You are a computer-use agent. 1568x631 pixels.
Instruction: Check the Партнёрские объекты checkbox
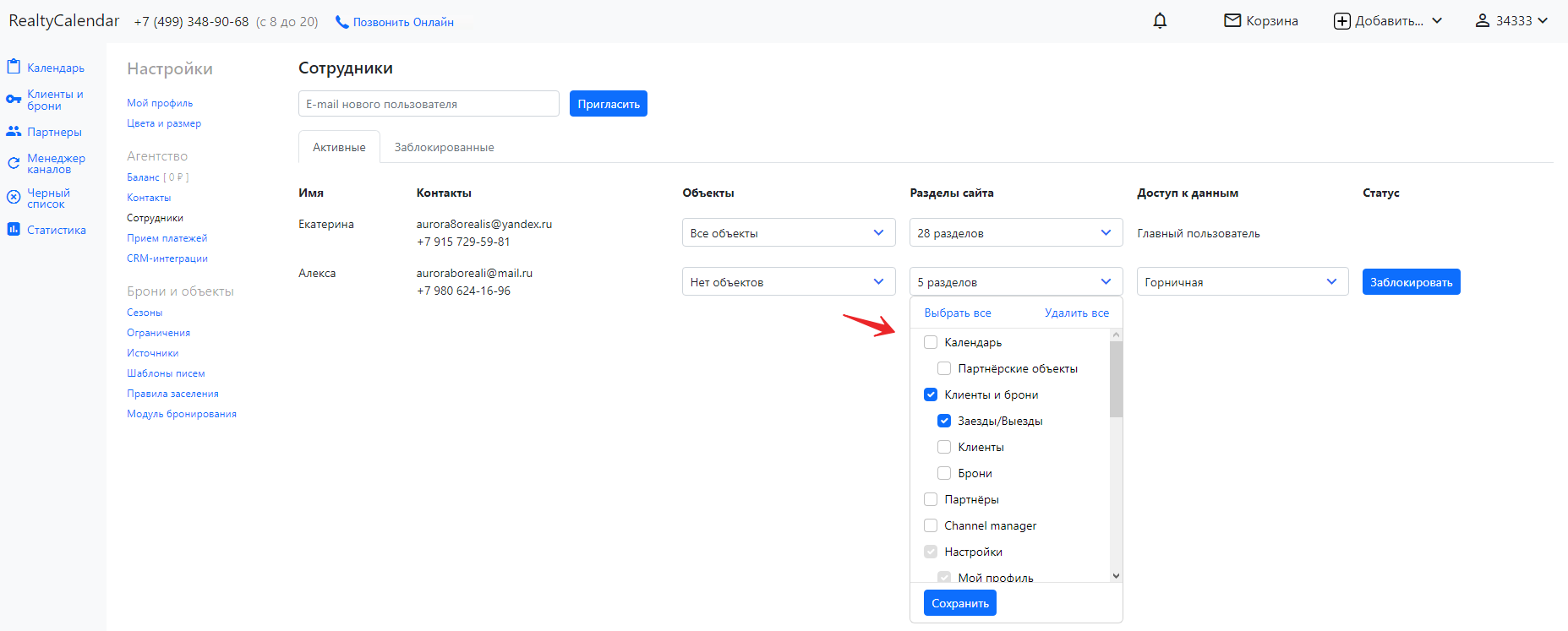(944, 368)
